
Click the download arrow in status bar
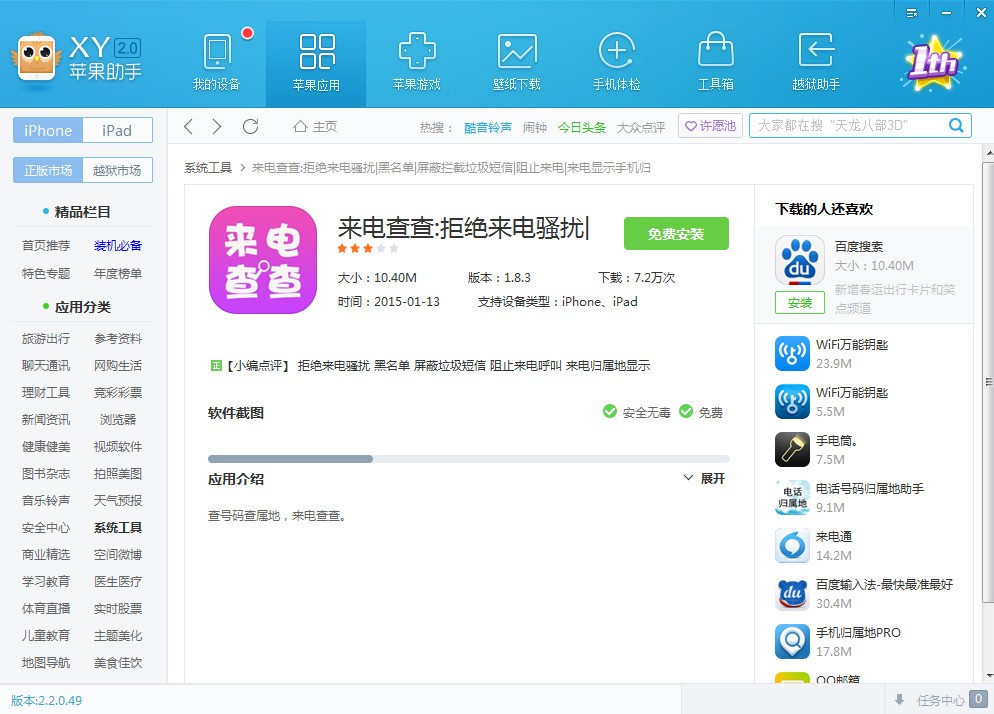[899, 699]
